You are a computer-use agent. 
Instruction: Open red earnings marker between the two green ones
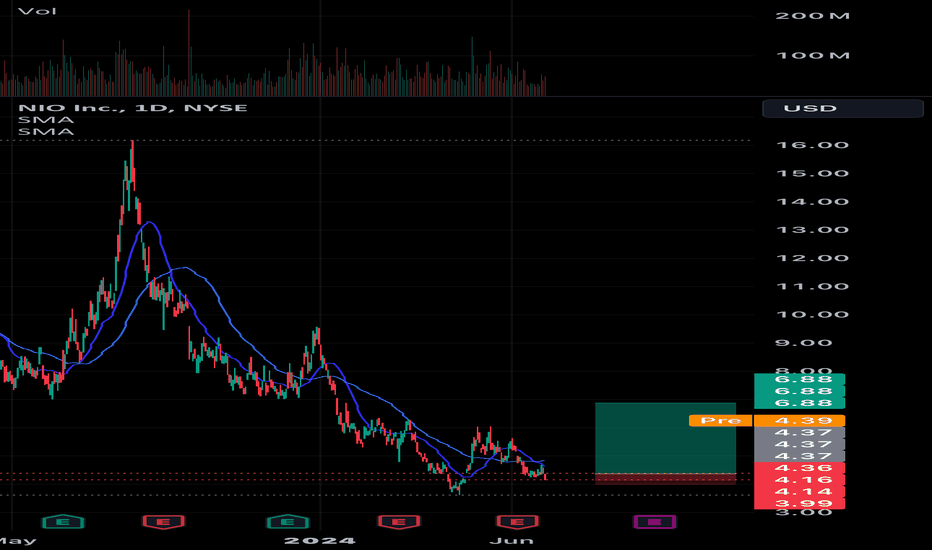click(164, 522)
